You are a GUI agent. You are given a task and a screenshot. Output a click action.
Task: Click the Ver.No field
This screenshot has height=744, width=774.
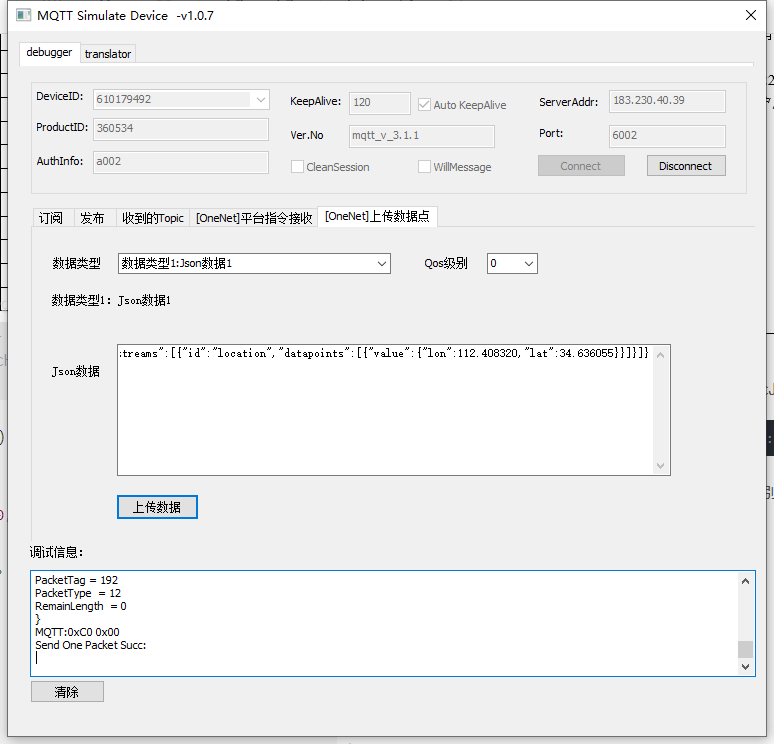(x=422, y=136)
